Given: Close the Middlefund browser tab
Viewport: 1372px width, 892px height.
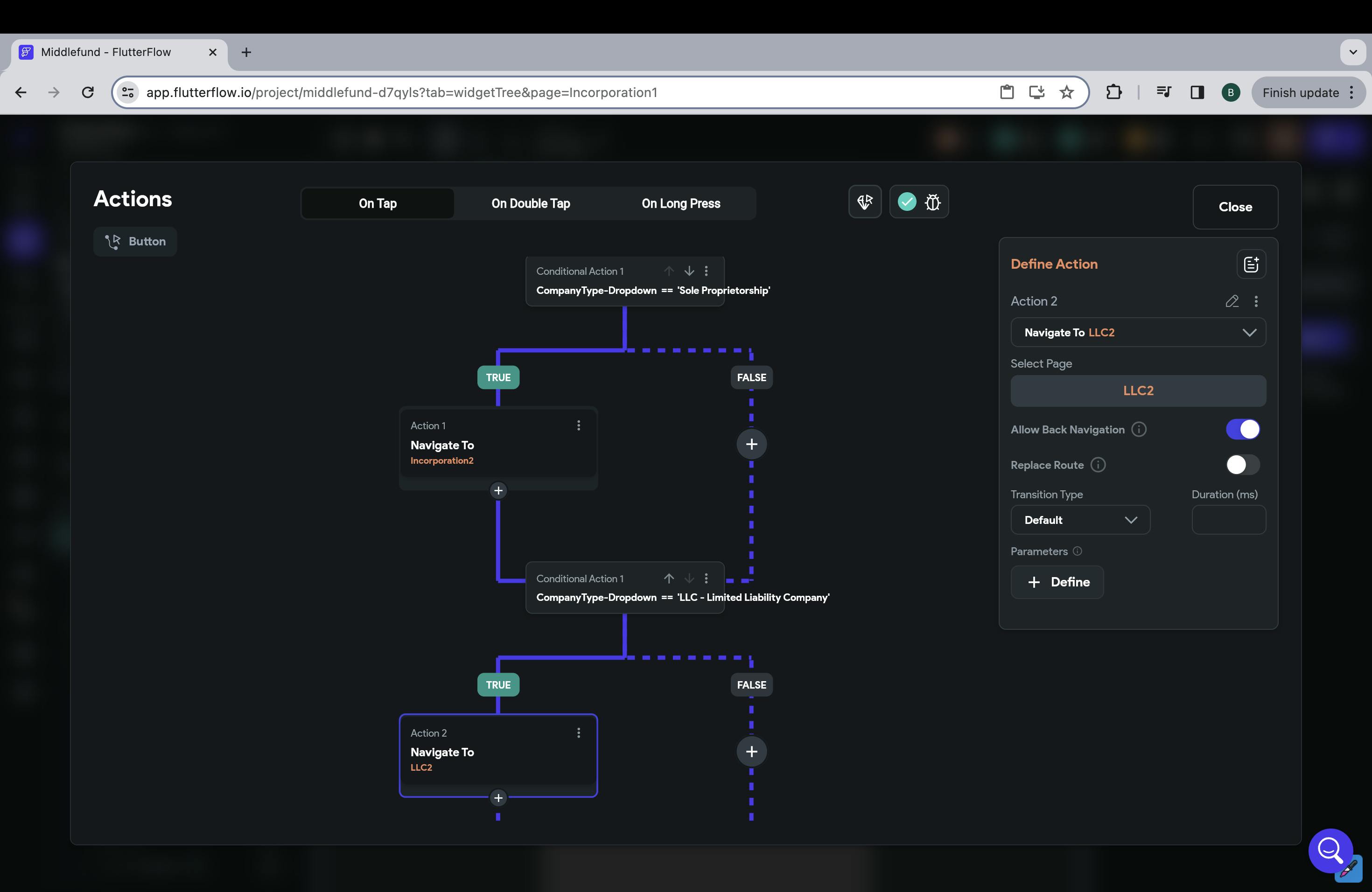Looking at the screenshot, I should (x=213, y=52).
